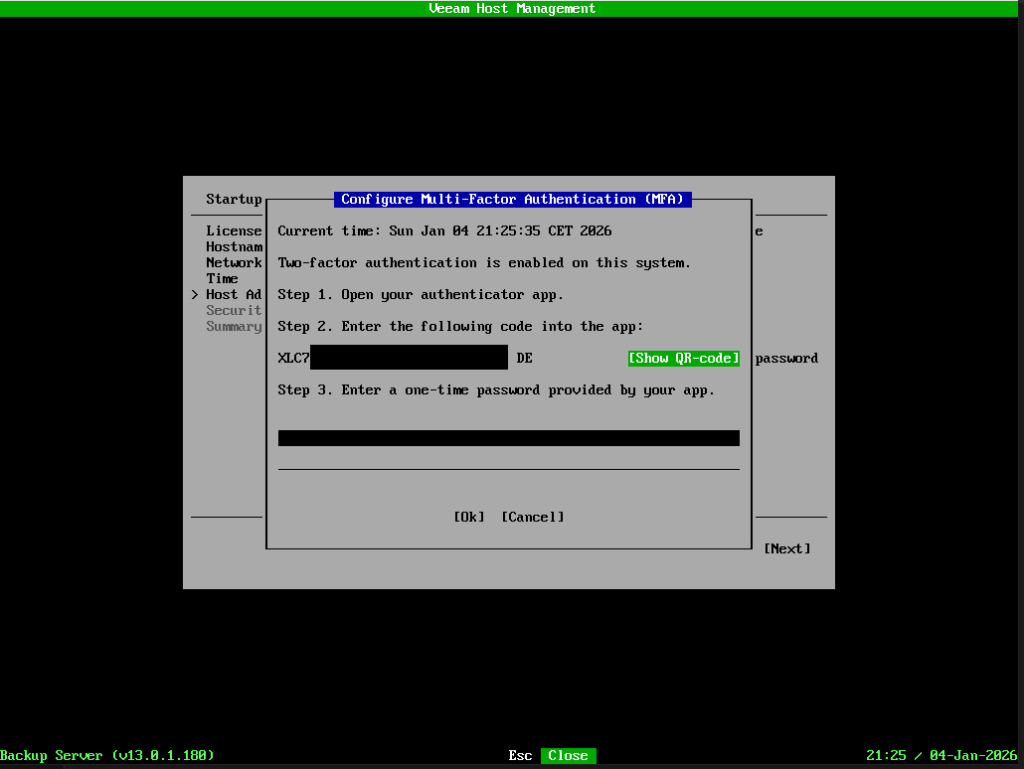Screen dimensions: 1024x769
Task: Click the Current time line in dialog
Action: point(444,231)
